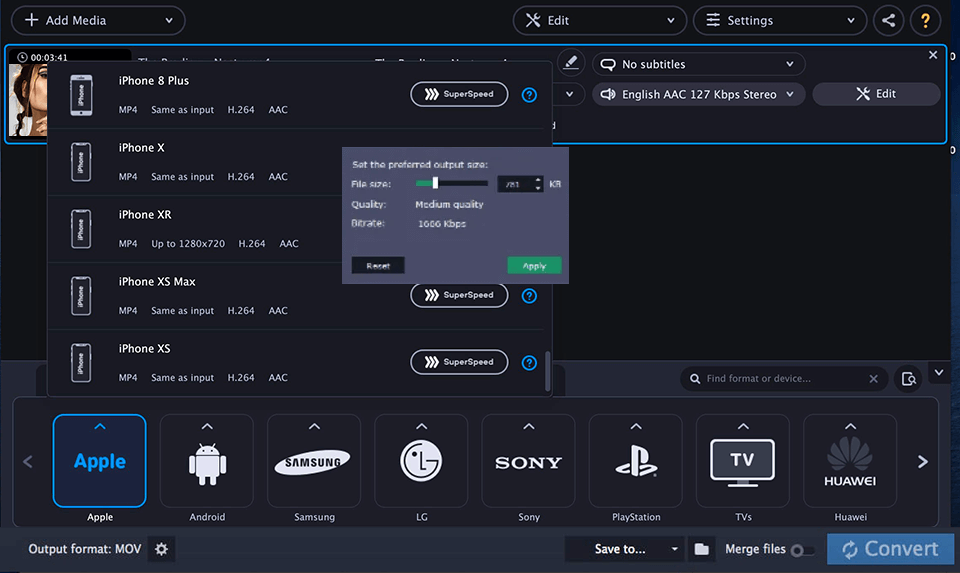This screenshot has height=573, width=960.
Task: Open help info for iPhone 8 Plus
Action: (x=529, y=95)
